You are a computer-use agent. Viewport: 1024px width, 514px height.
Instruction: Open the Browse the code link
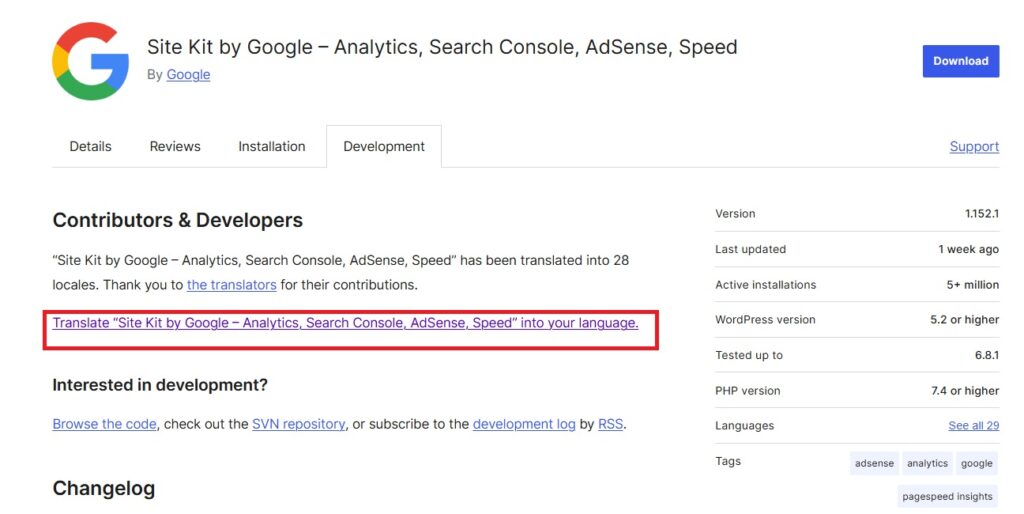coord(104,424)
